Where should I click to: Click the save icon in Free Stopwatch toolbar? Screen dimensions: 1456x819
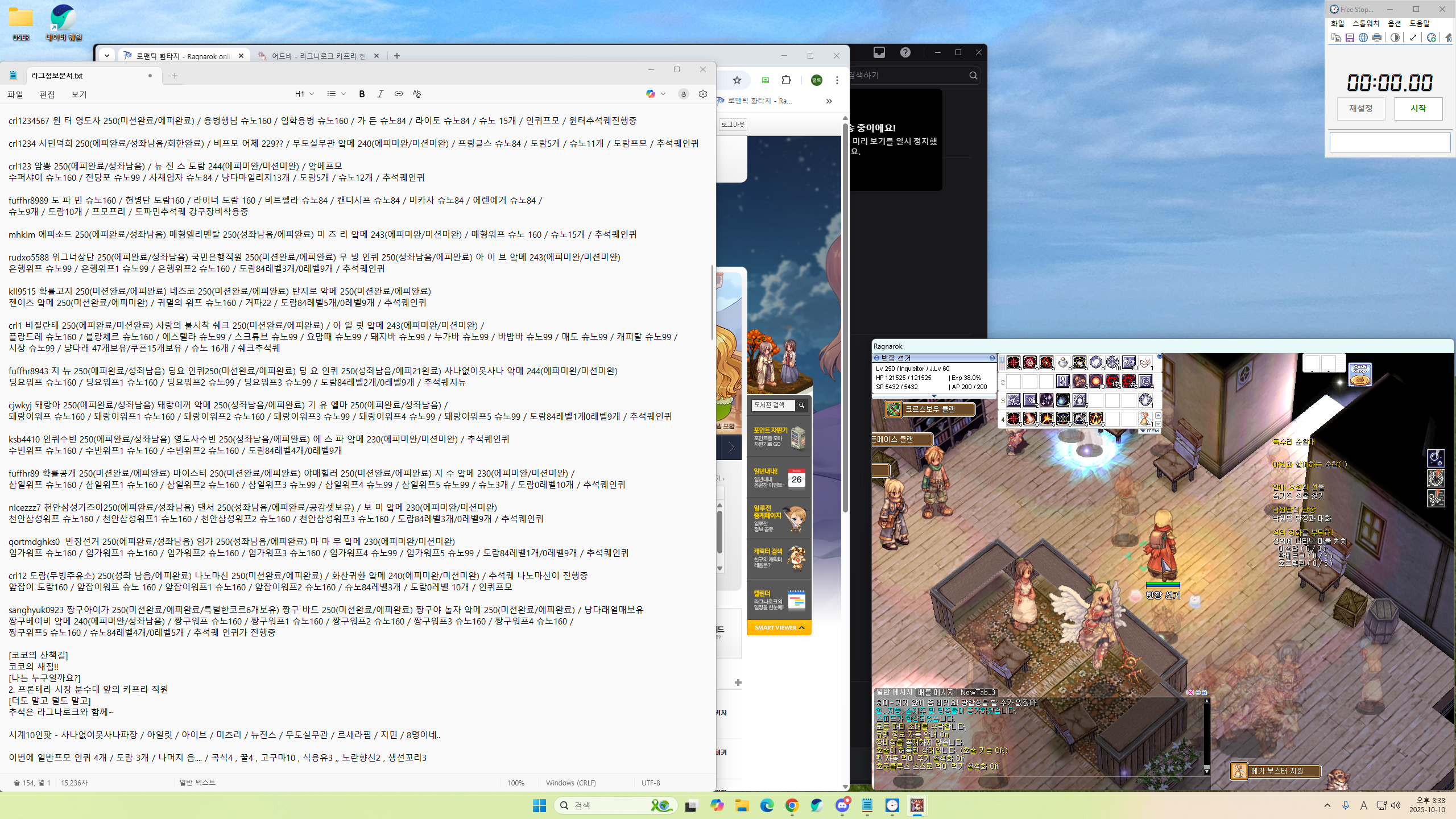pyautogui.click(x=1350, y=38)
